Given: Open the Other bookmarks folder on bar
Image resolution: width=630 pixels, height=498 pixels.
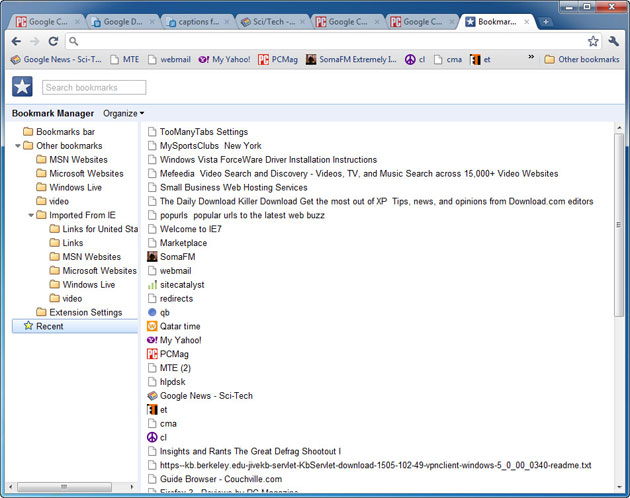Looking at the screenshot, I should point(582,59).
